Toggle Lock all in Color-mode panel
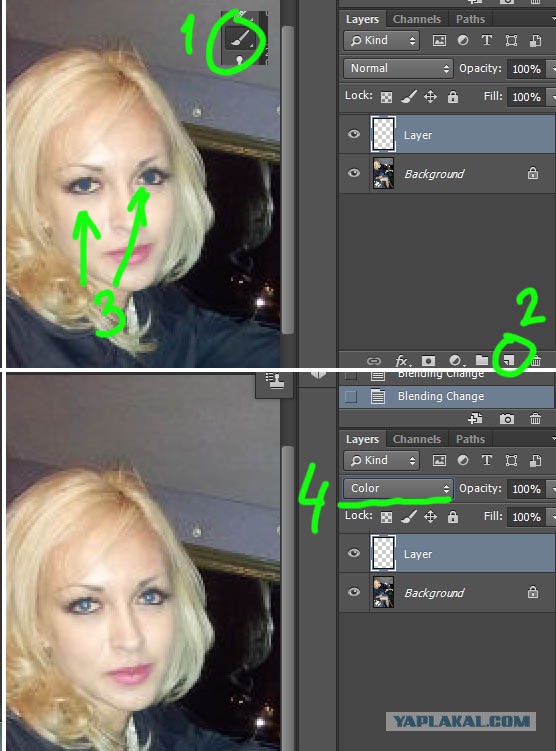The width and height of the screenshot is (556, 751). pos(453,517)
